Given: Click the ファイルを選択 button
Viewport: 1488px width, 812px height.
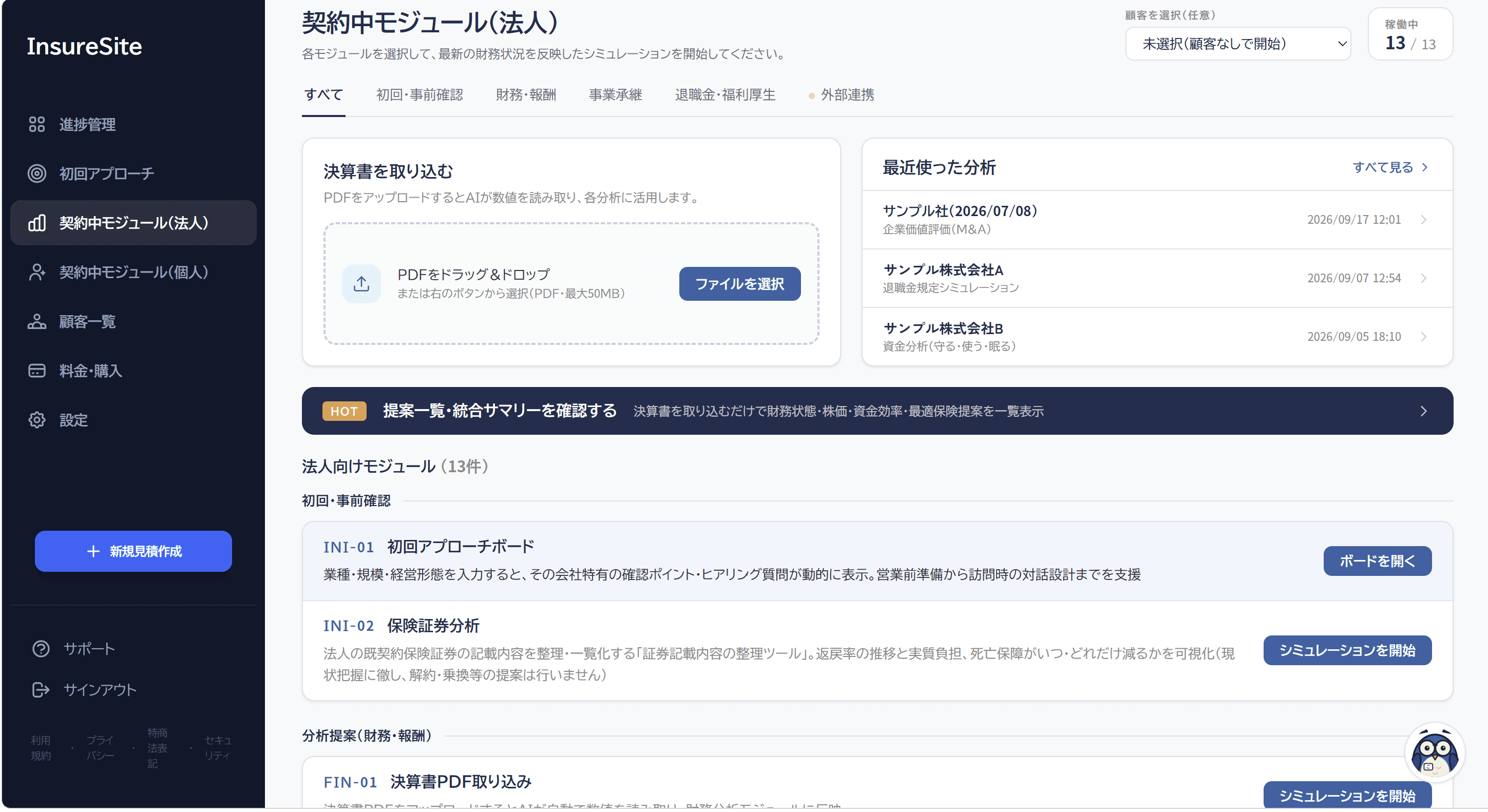Looking at the screenshot, I should pos(740,284).
